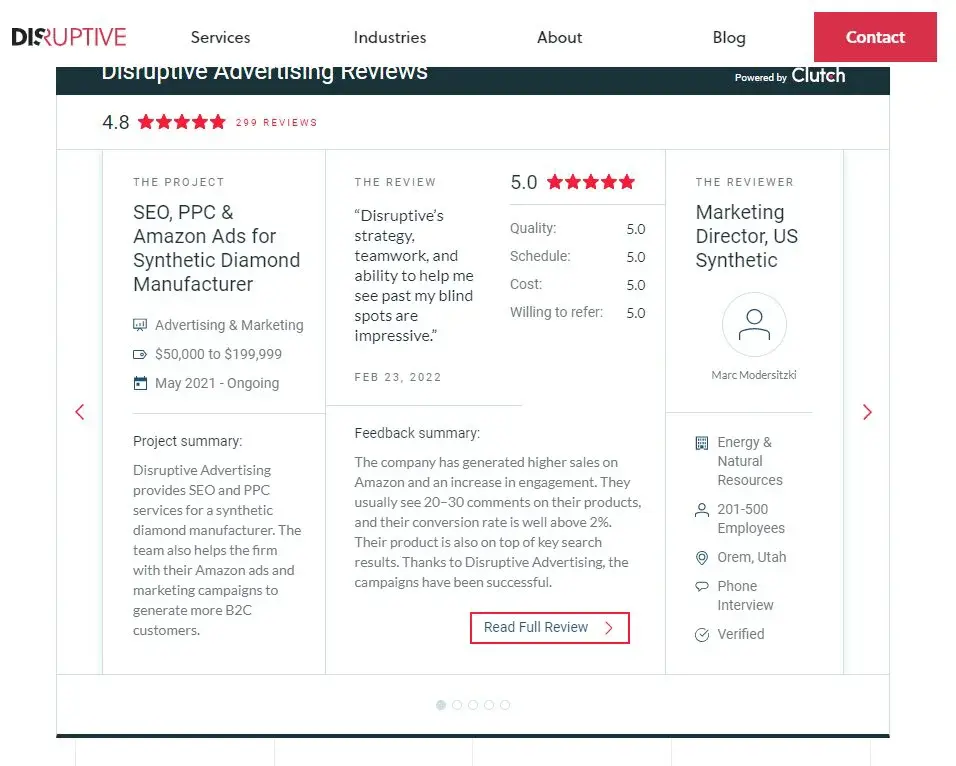
Task: Click the 5.0 review star rating
Action: click(591, 182)
